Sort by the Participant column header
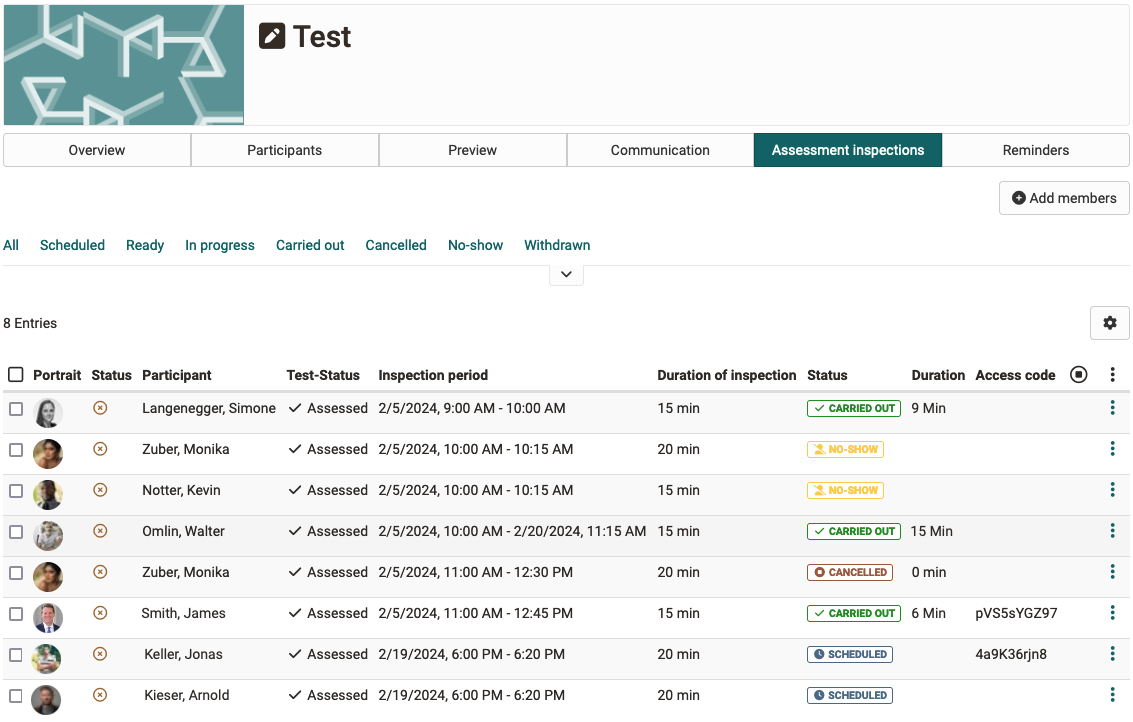This screenshot has height=722, width=1133. [176, 375]
